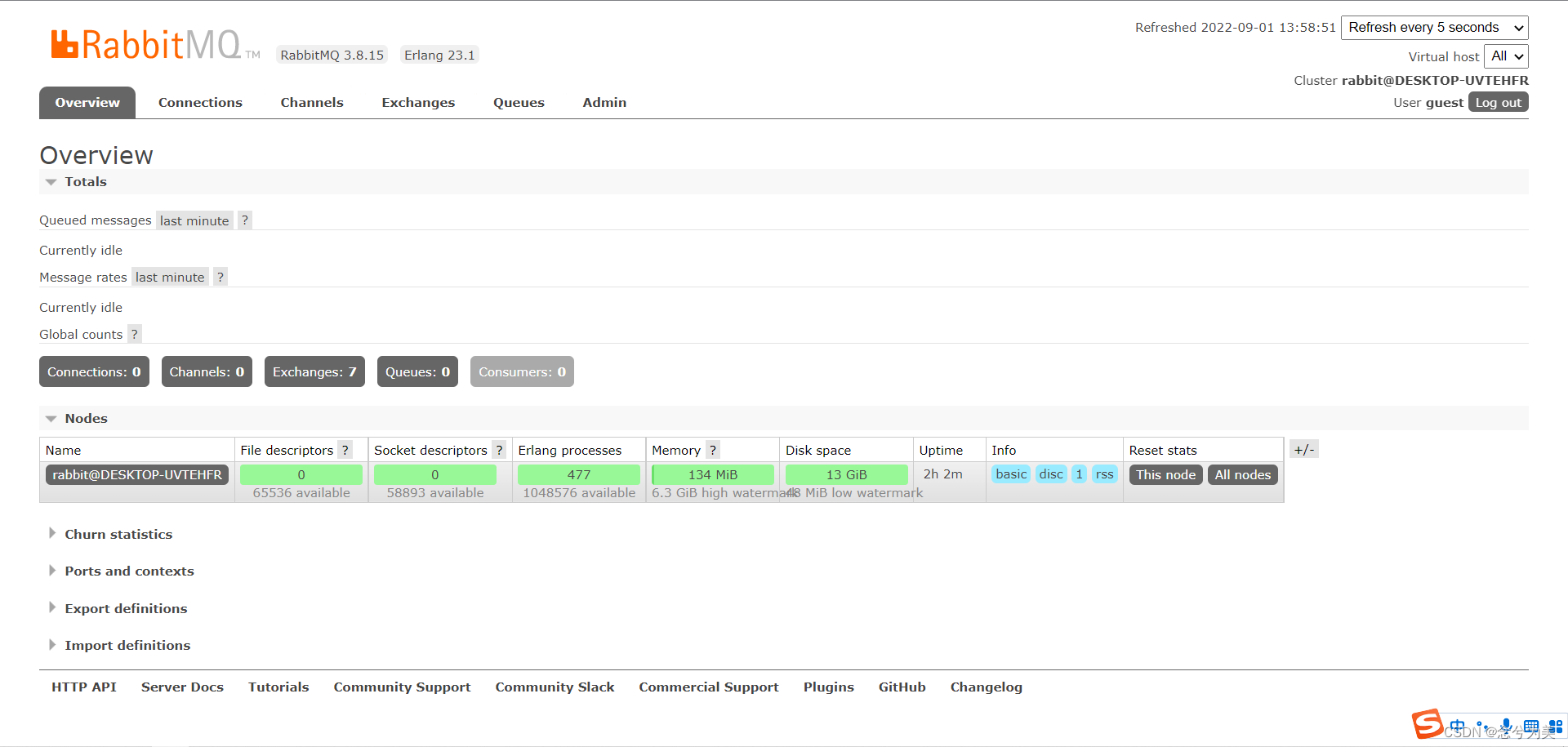1568x747 pixels.
Task: Open help for File descriptors column
Action: 345,450
